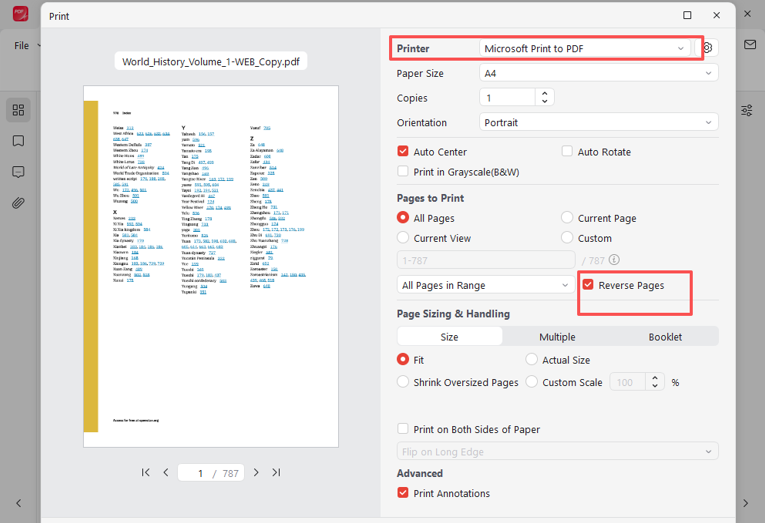This screenshot has height=523, width=765.
Task: Select Custom Scale option
Action: [531, 382]
